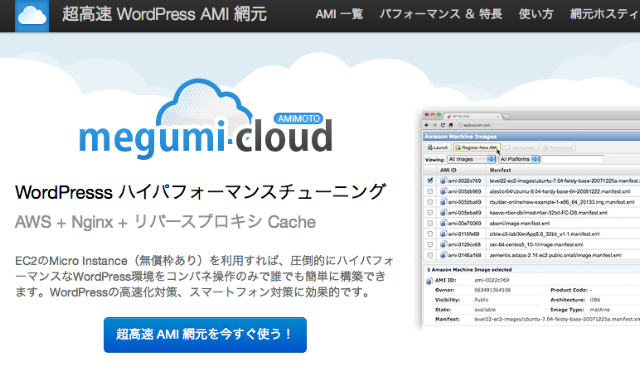This screenshot has height=381, width=640.
Task: Click the cloud logo icon in header
Action: [x=32, y=16]
